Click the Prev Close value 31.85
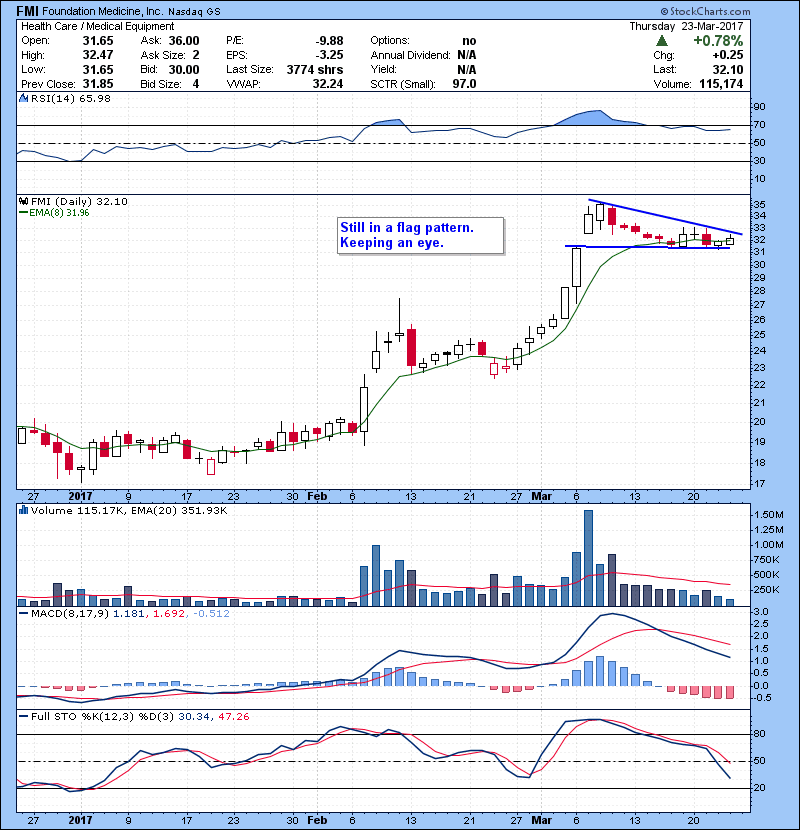The height and width of the screenshot is (830, 800). coord(98,84)
